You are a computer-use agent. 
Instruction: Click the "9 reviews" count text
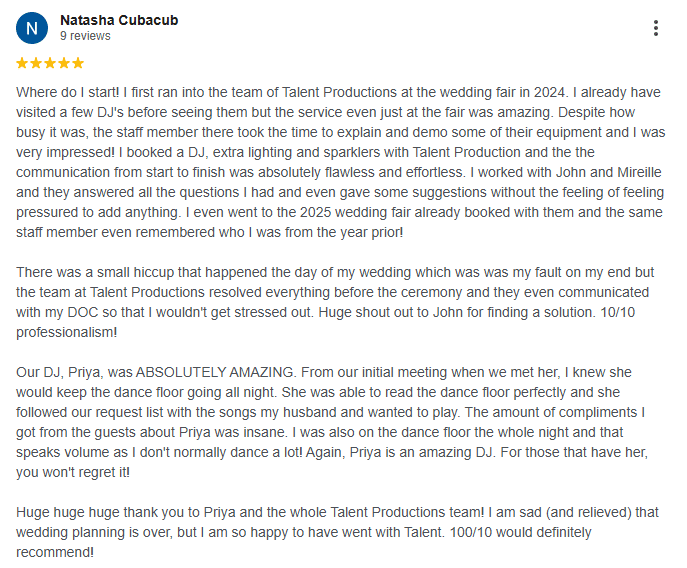[85, 36]
